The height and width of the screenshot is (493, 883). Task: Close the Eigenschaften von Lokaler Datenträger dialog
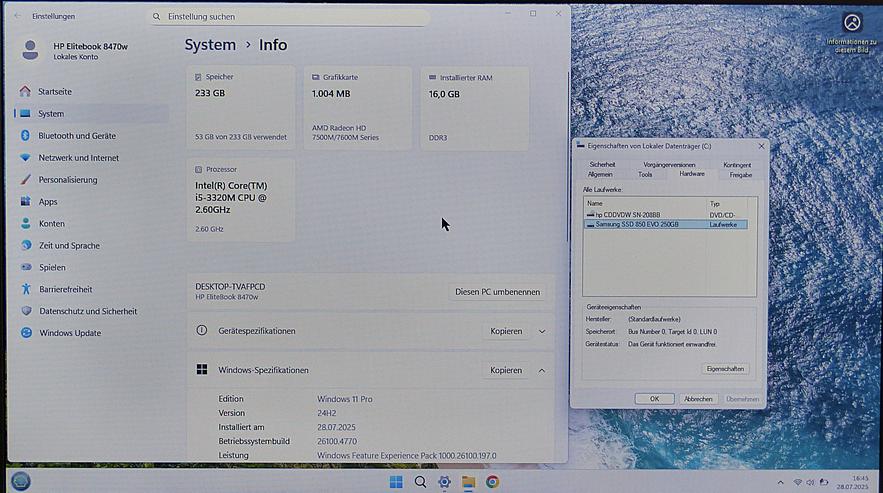[x=761, y=146]
